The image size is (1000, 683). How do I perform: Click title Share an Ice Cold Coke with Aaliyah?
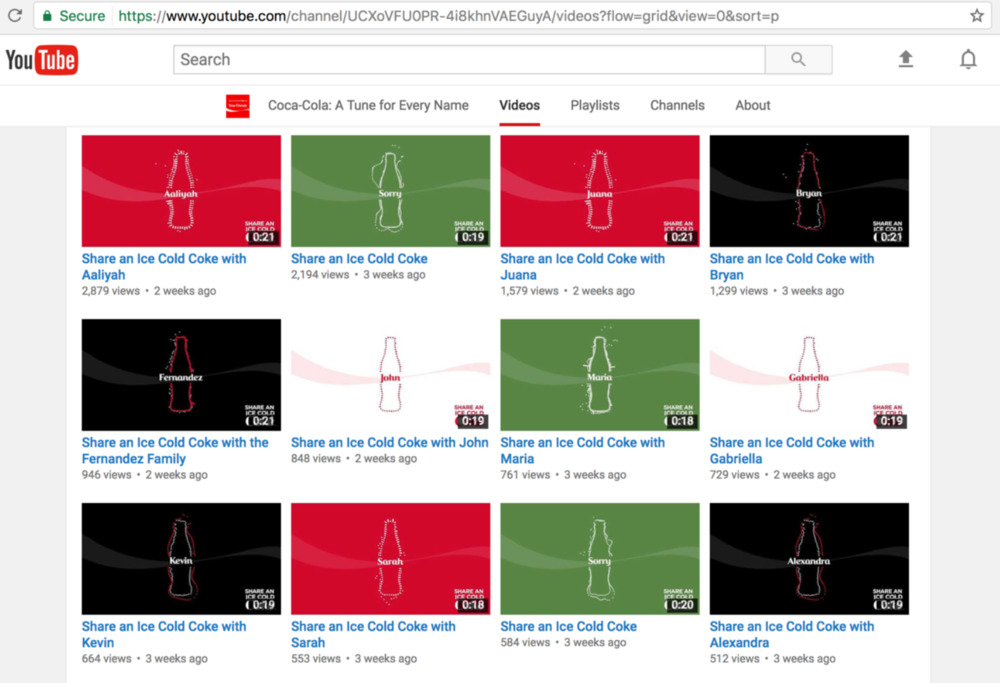pos(164,267)
